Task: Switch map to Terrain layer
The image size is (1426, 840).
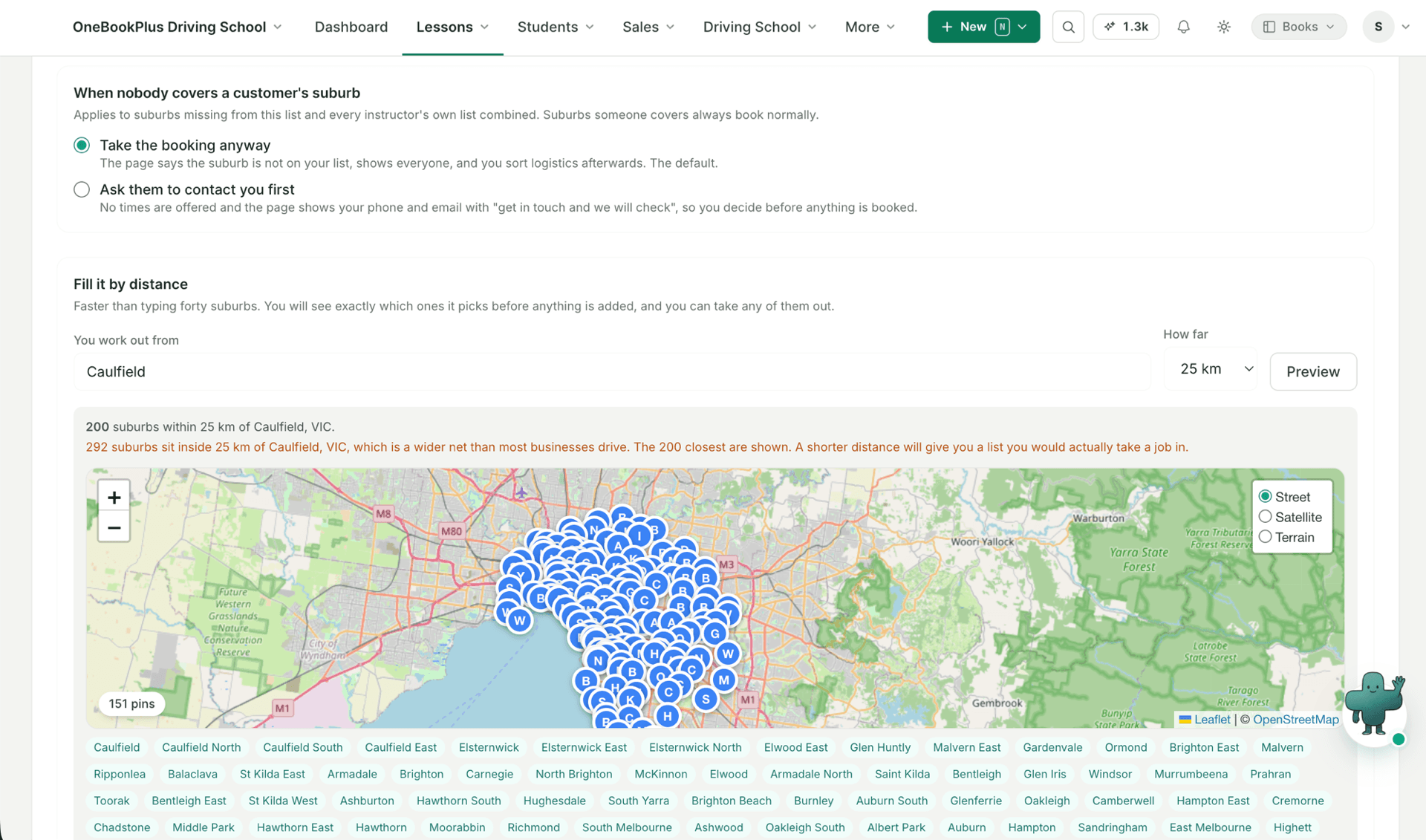Action: coord(1265,537)
